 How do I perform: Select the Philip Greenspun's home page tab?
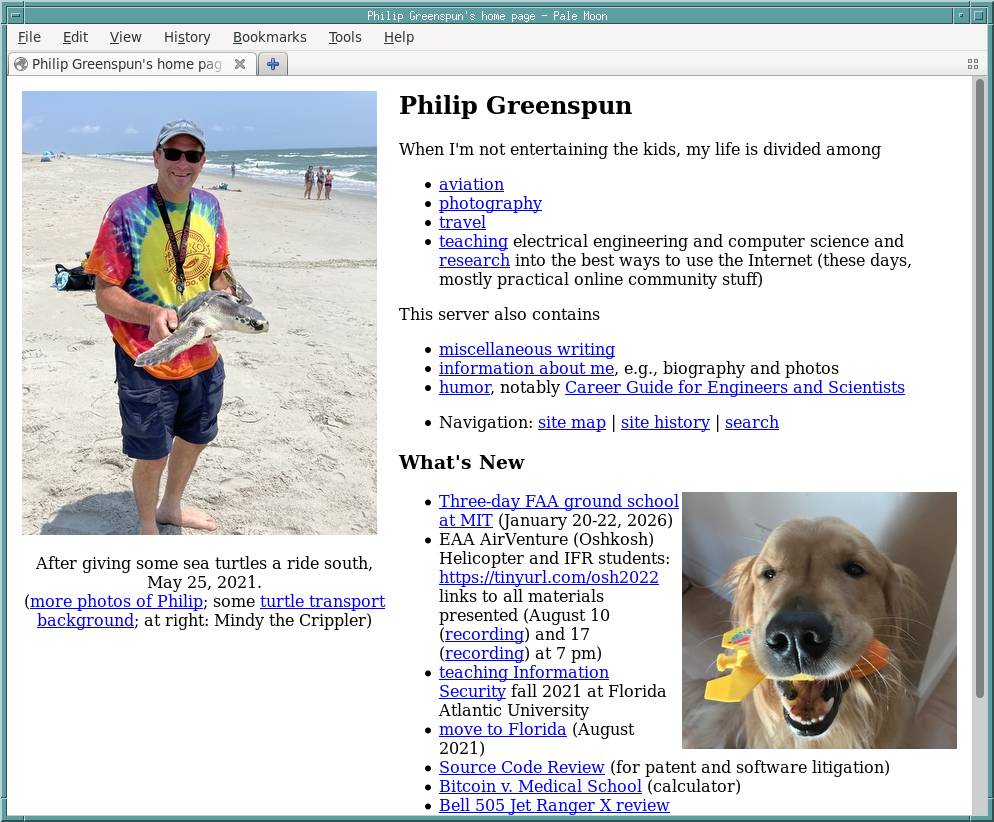point(125,64)
